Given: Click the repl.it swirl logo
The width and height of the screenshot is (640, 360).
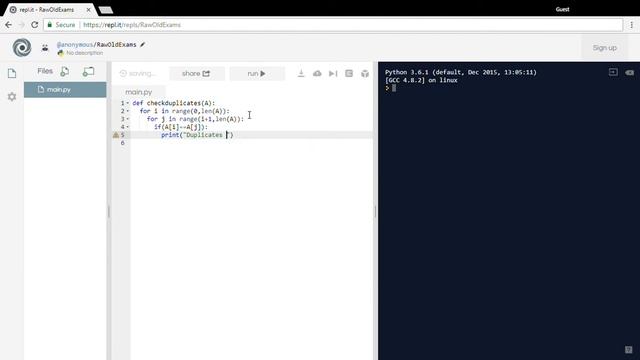Looking at the screenshot, I should pos(22,48).
